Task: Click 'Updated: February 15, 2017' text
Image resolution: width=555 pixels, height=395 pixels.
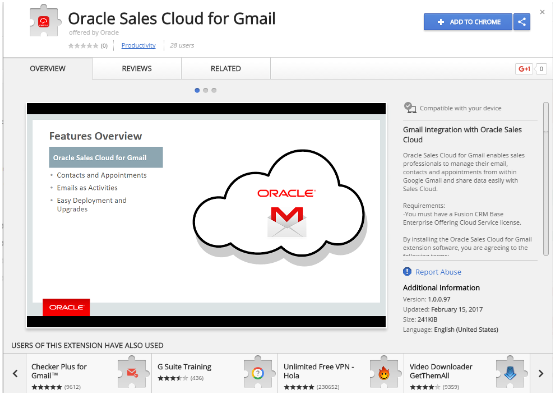Action: pos(443,309)
